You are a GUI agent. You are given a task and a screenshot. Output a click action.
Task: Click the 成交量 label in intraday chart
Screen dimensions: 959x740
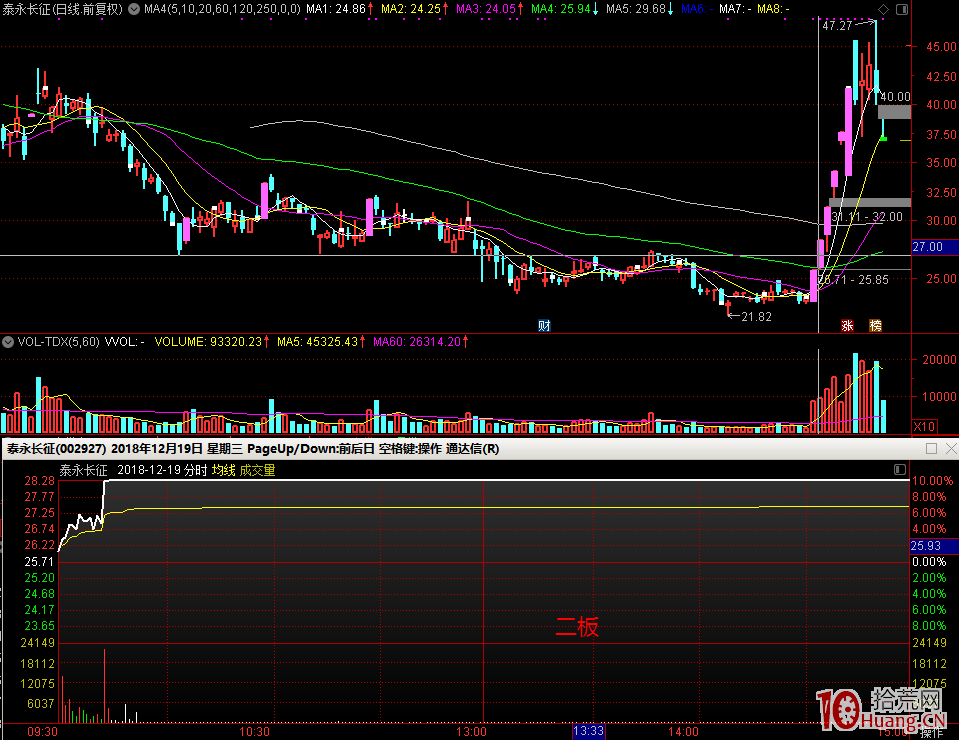click(257, 470)
